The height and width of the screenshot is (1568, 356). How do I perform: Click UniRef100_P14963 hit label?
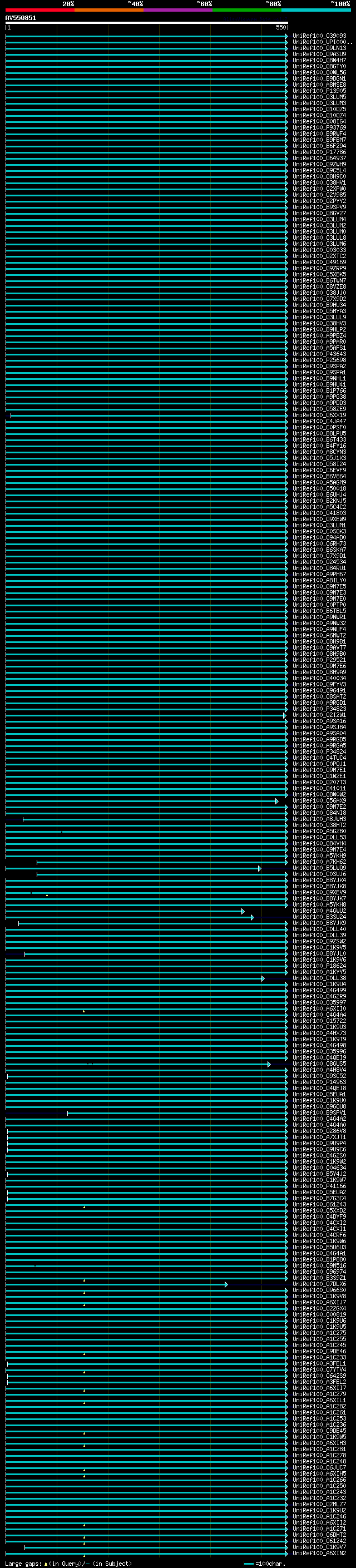[x=319, y=1082]
